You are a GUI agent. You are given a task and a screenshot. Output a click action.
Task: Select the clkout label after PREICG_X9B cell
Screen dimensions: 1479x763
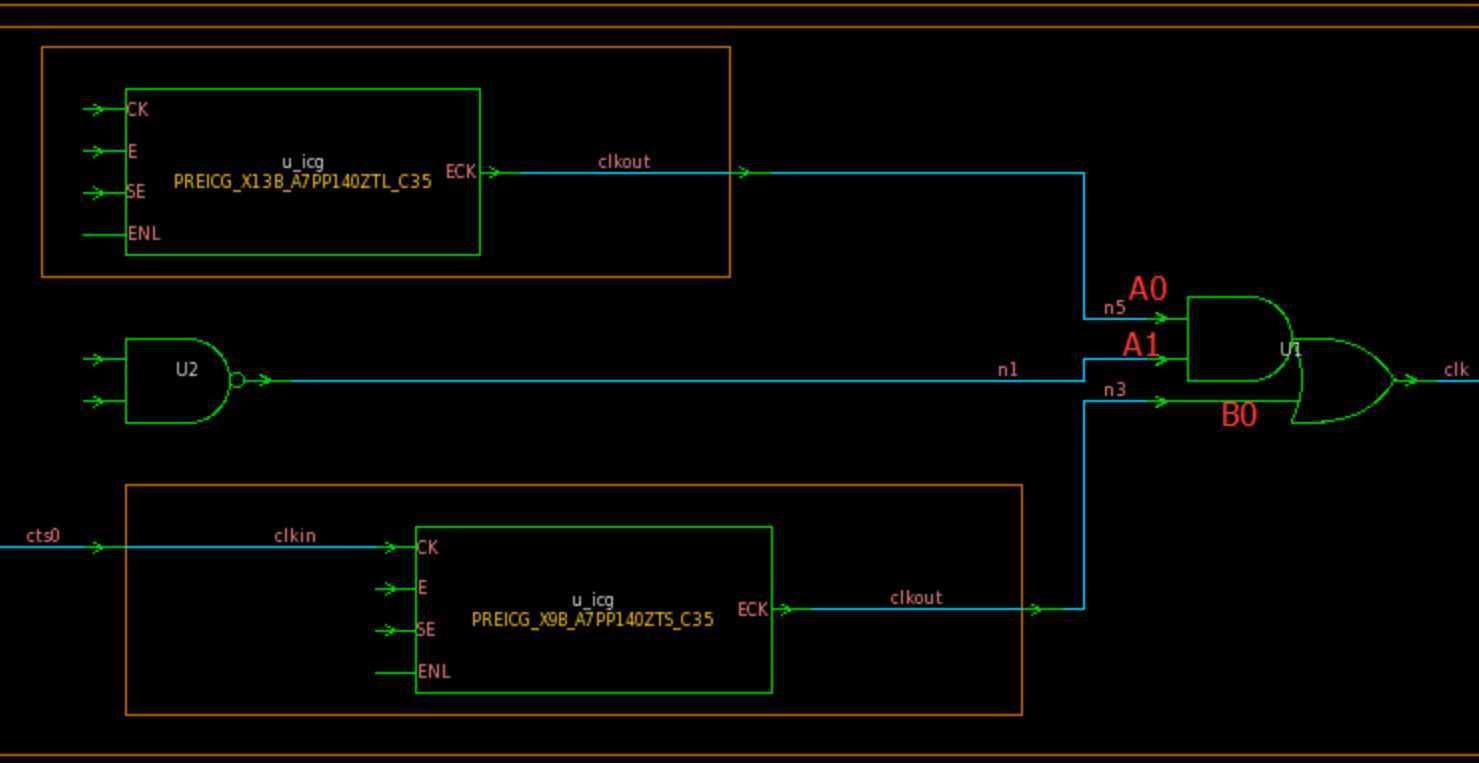tap(916, 598)
